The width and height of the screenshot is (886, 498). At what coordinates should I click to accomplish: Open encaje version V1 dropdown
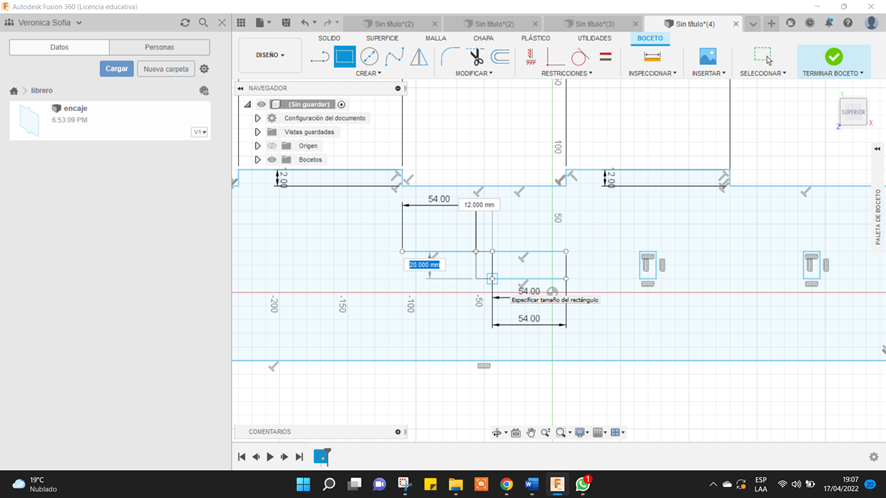(199, 132)
